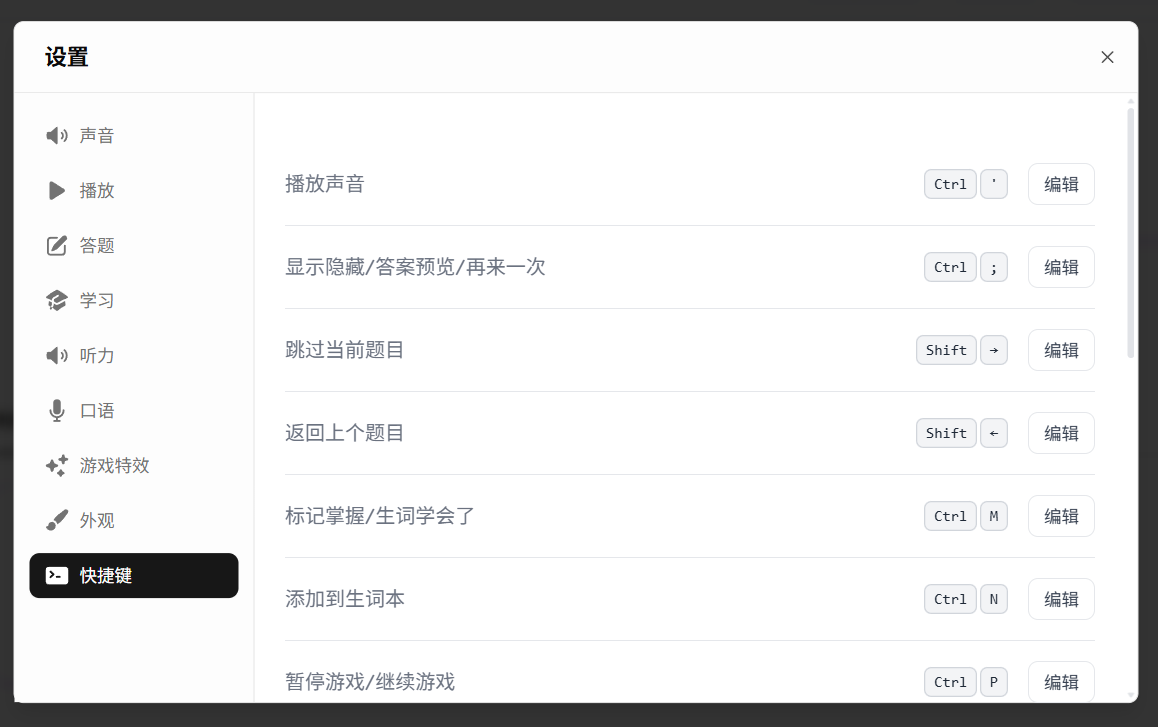Select the microphone icon for 口语

[x=57, y=410]
